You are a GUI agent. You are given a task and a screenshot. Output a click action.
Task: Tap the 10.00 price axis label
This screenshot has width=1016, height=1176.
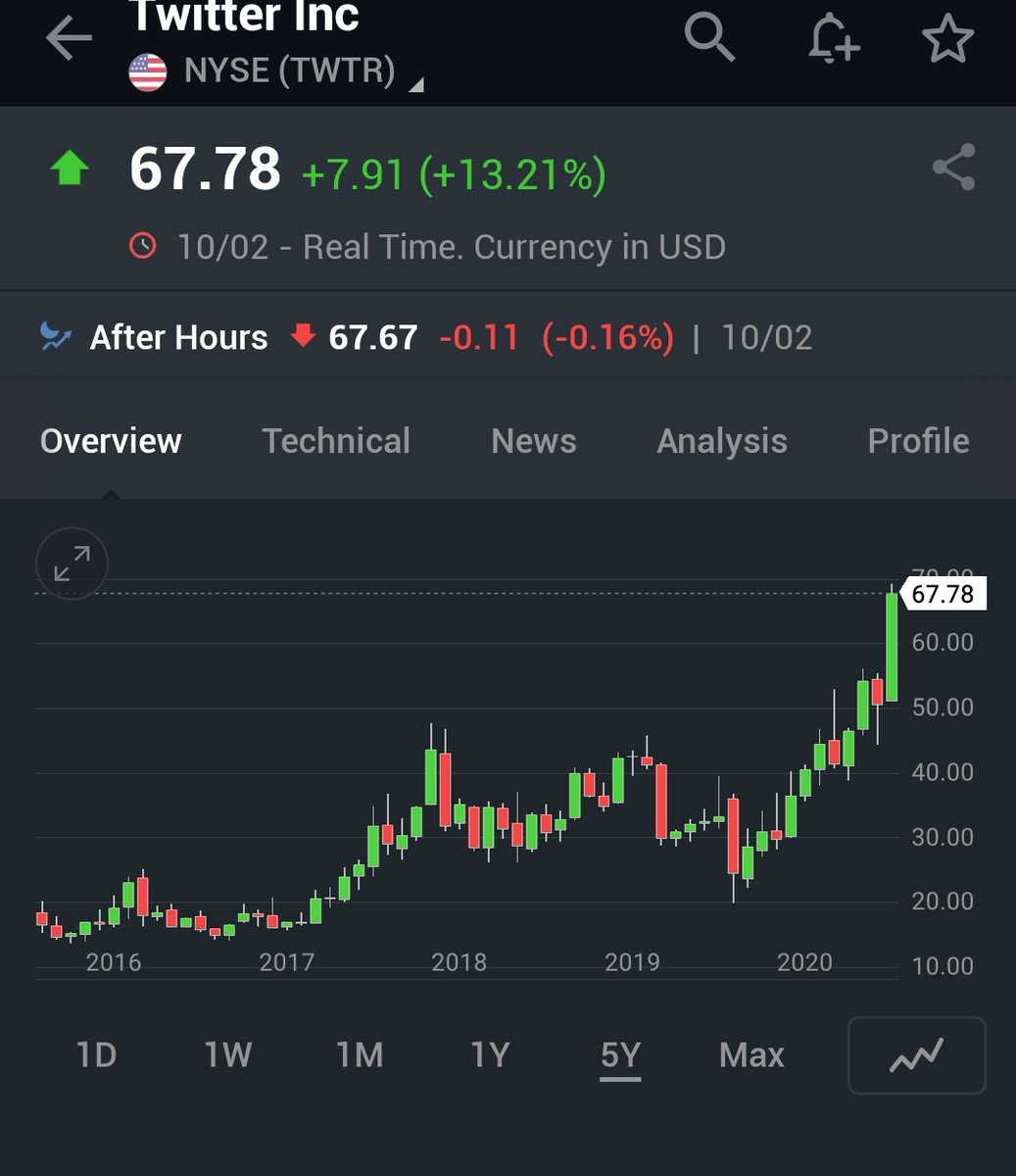coord(943,966)
